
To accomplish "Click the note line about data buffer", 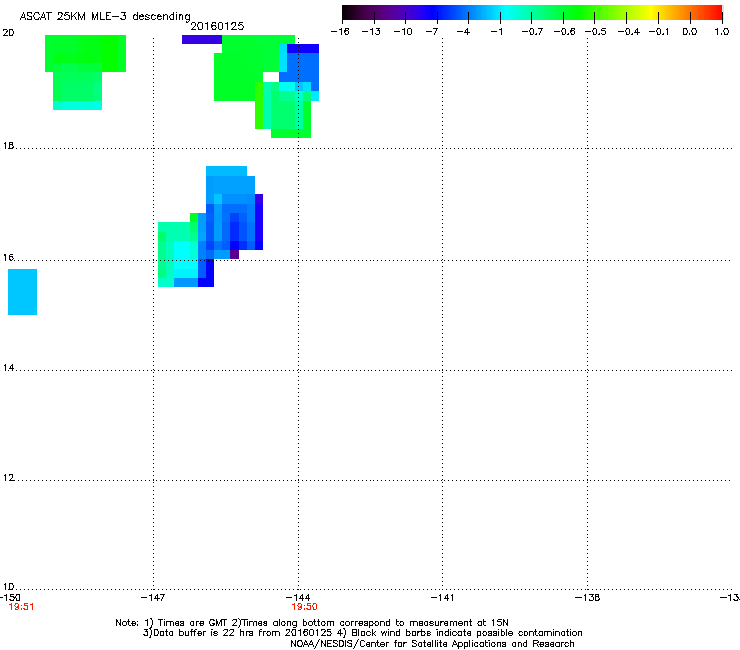I will tap(362, 633).
